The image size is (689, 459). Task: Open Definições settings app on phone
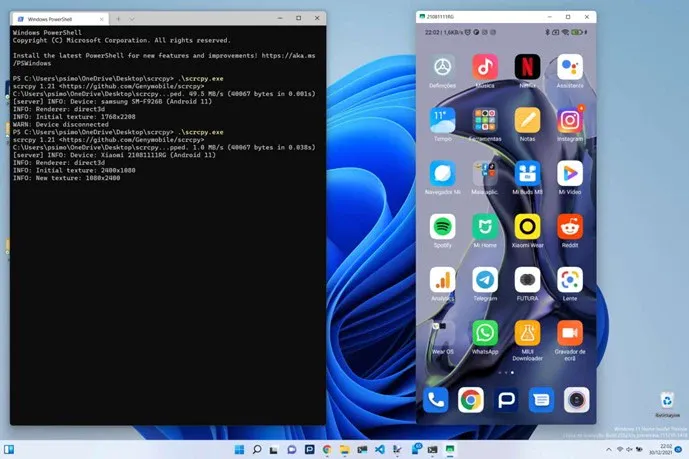point(442,67)
